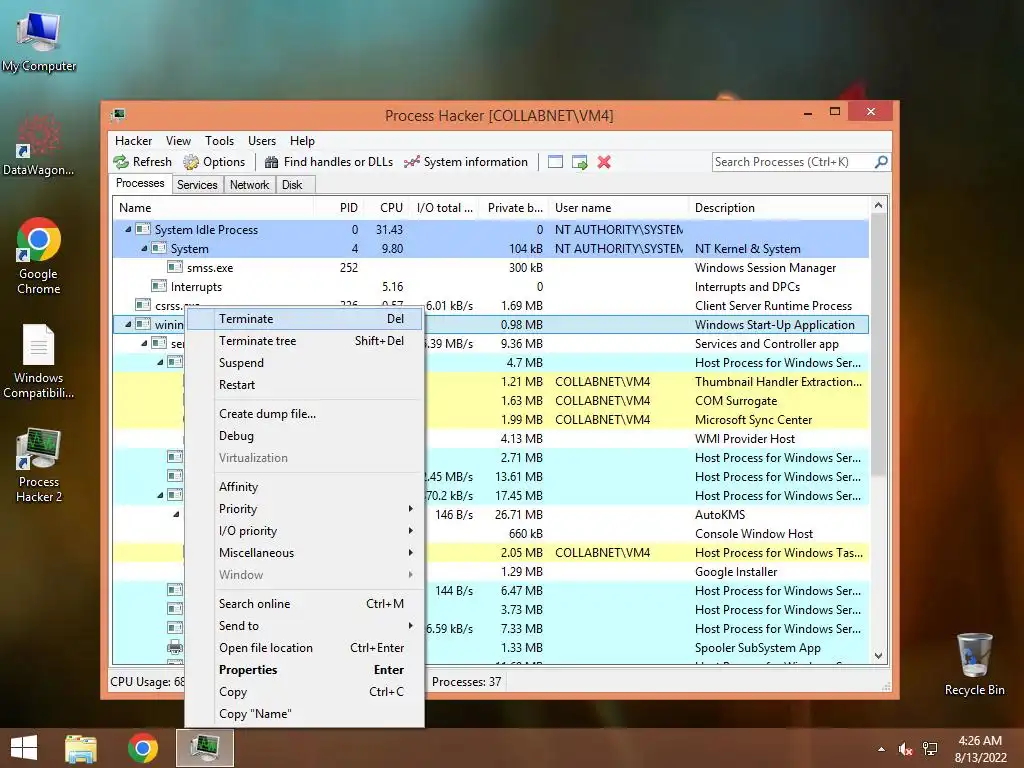Viewport: 1024px width, 768px height.
Task: Click the red X terminate toolbar icon
Action: [x=604, y=162]
